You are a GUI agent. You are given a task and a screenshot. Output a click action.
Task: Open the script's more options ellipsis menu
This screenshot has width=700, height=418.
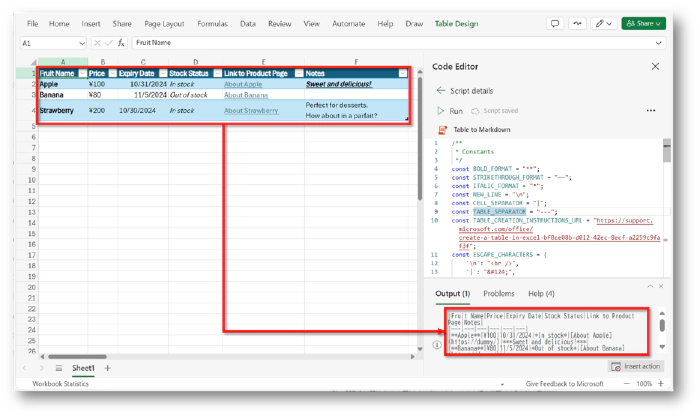pos(651,111)
